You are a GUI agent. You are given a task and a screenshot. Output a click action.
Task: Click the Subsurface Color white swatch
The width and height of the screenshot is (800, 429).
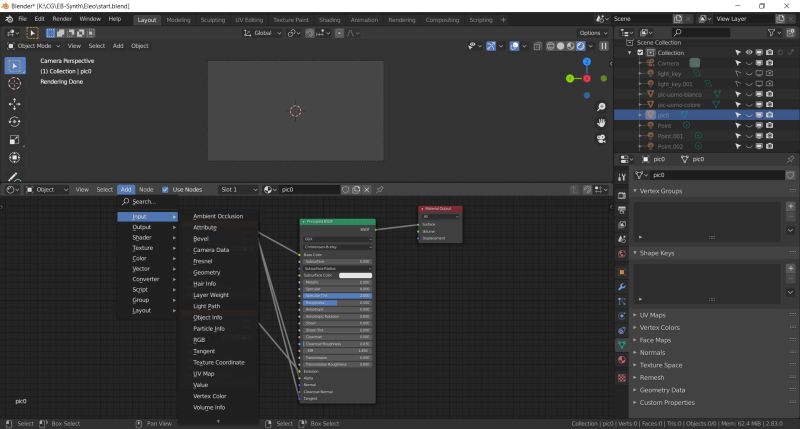(x=356, y=275)
